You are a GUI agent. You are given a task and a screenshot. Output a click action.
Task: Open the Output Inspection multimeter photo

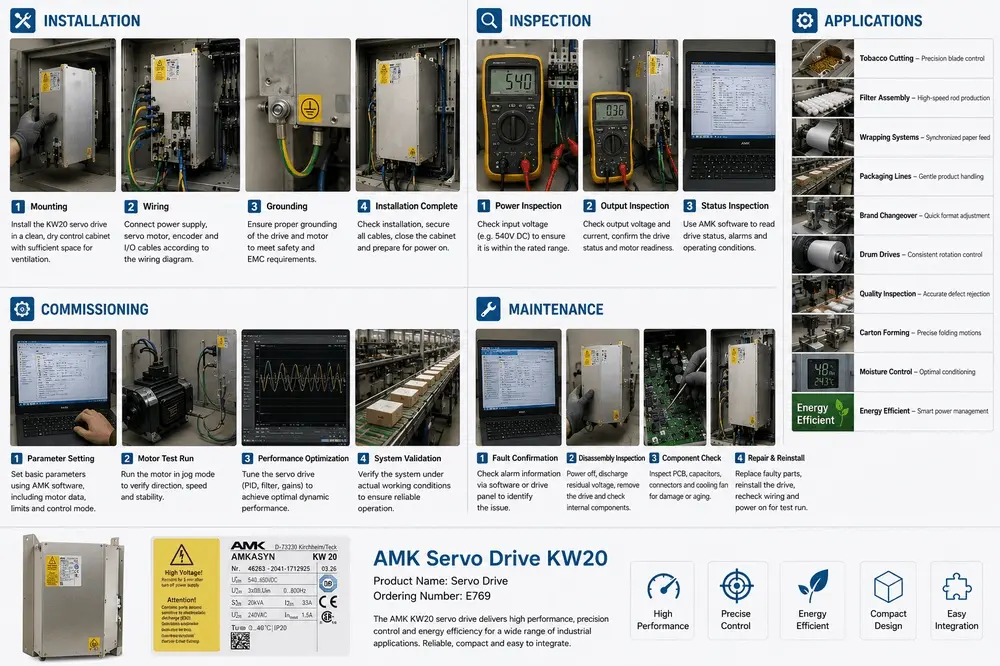pos(630,115)
